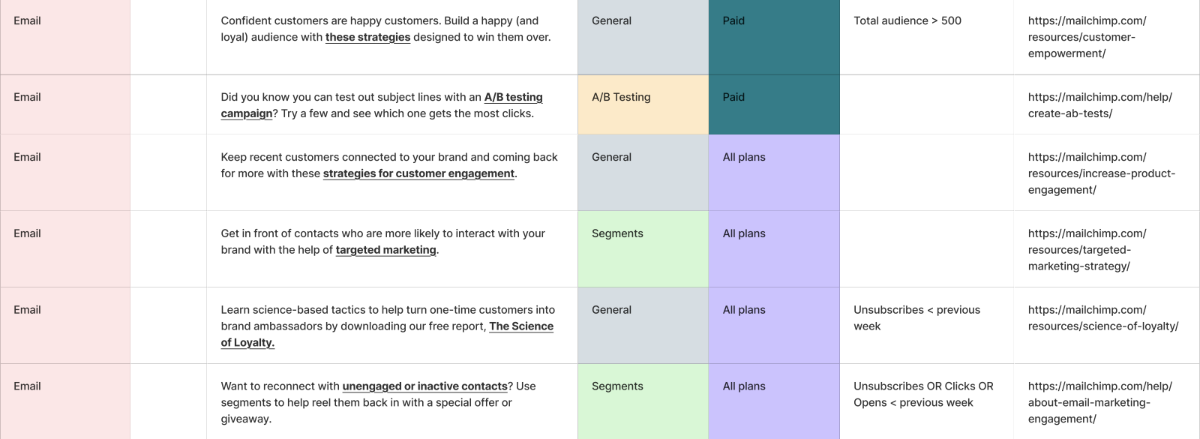
Task: Click the "Total audience > 500" cell
Action: (926, 37)
